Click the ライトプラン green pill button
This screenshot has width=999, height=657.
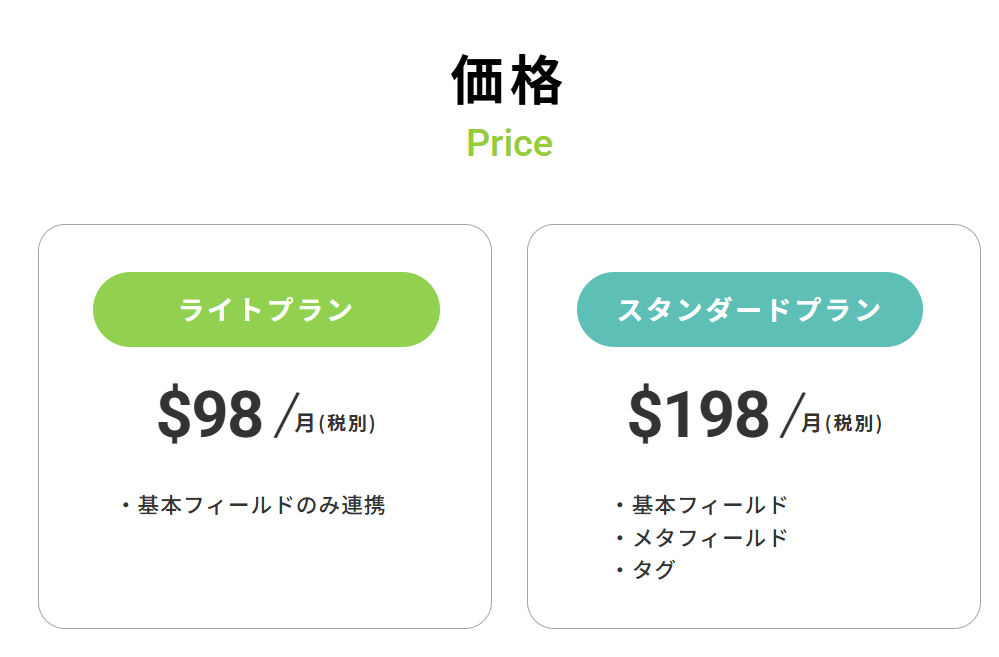point(266,310)
